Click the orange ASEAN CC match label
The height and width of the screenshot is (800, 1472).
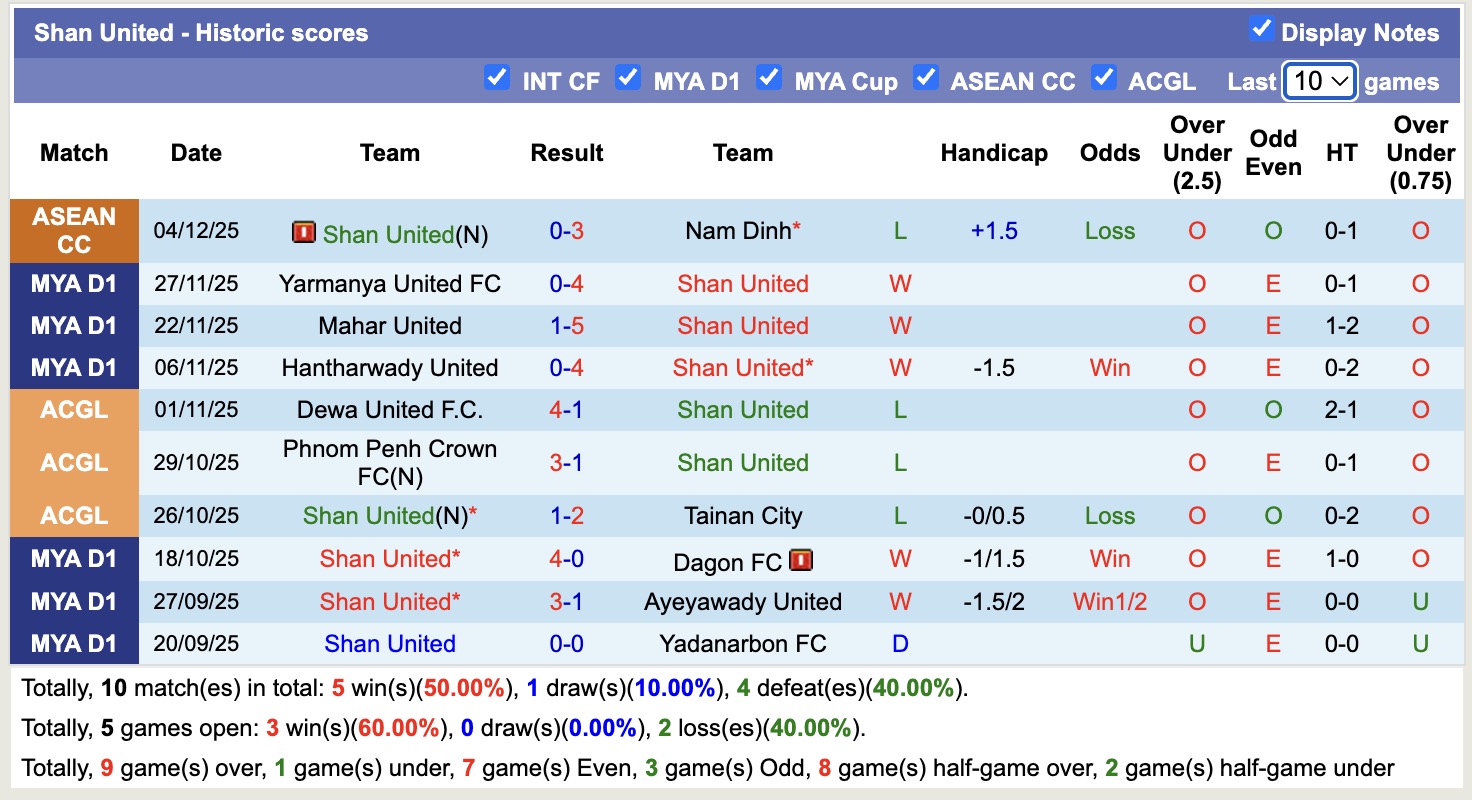point(74,230)
